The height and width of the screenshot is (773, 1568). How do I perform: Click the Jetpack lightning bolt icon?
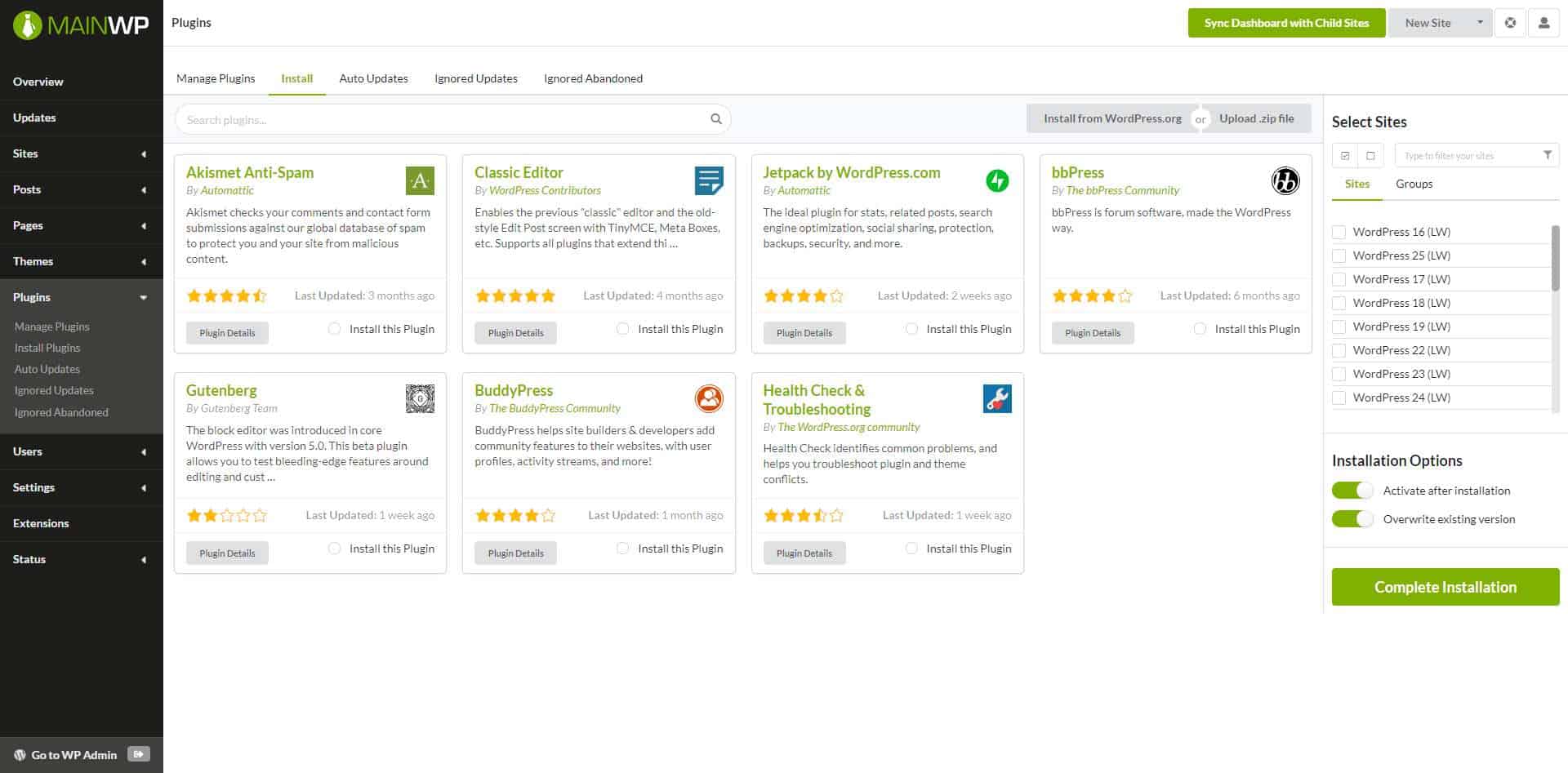[x=996, y=180]
